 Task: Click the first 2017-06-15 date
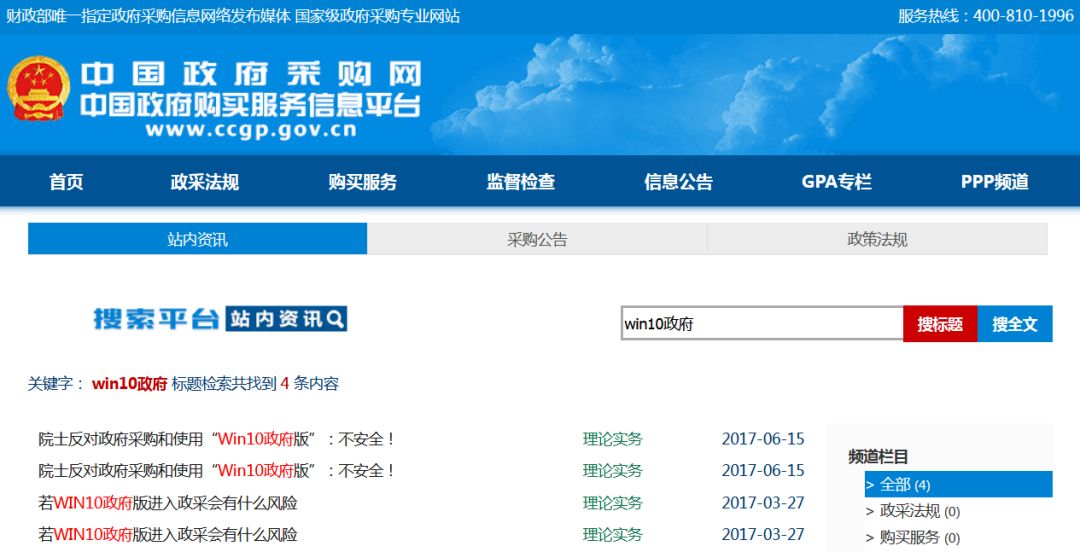[x=763, y=439]
